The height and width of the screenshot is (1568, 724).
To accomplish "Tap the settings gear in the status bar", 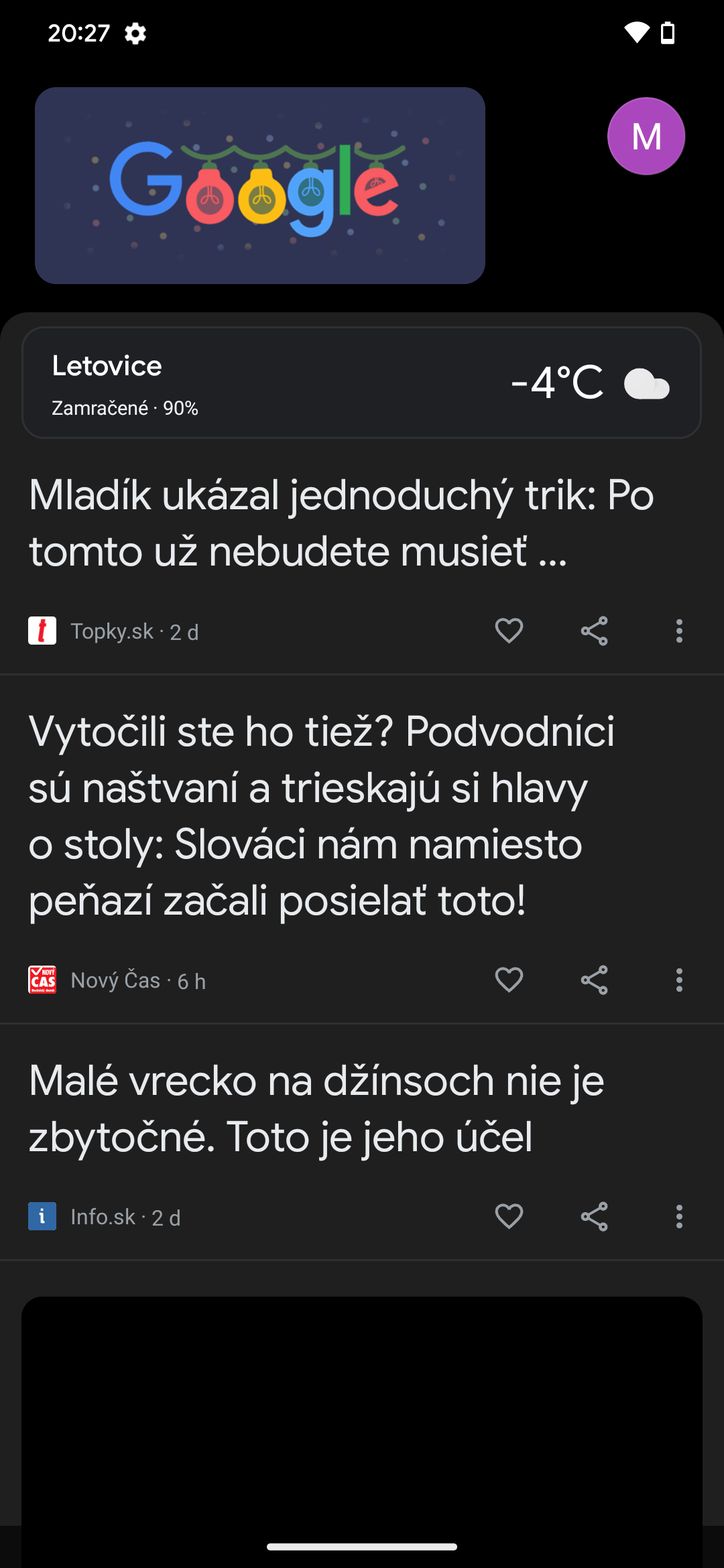I will [x=135, y=33].
